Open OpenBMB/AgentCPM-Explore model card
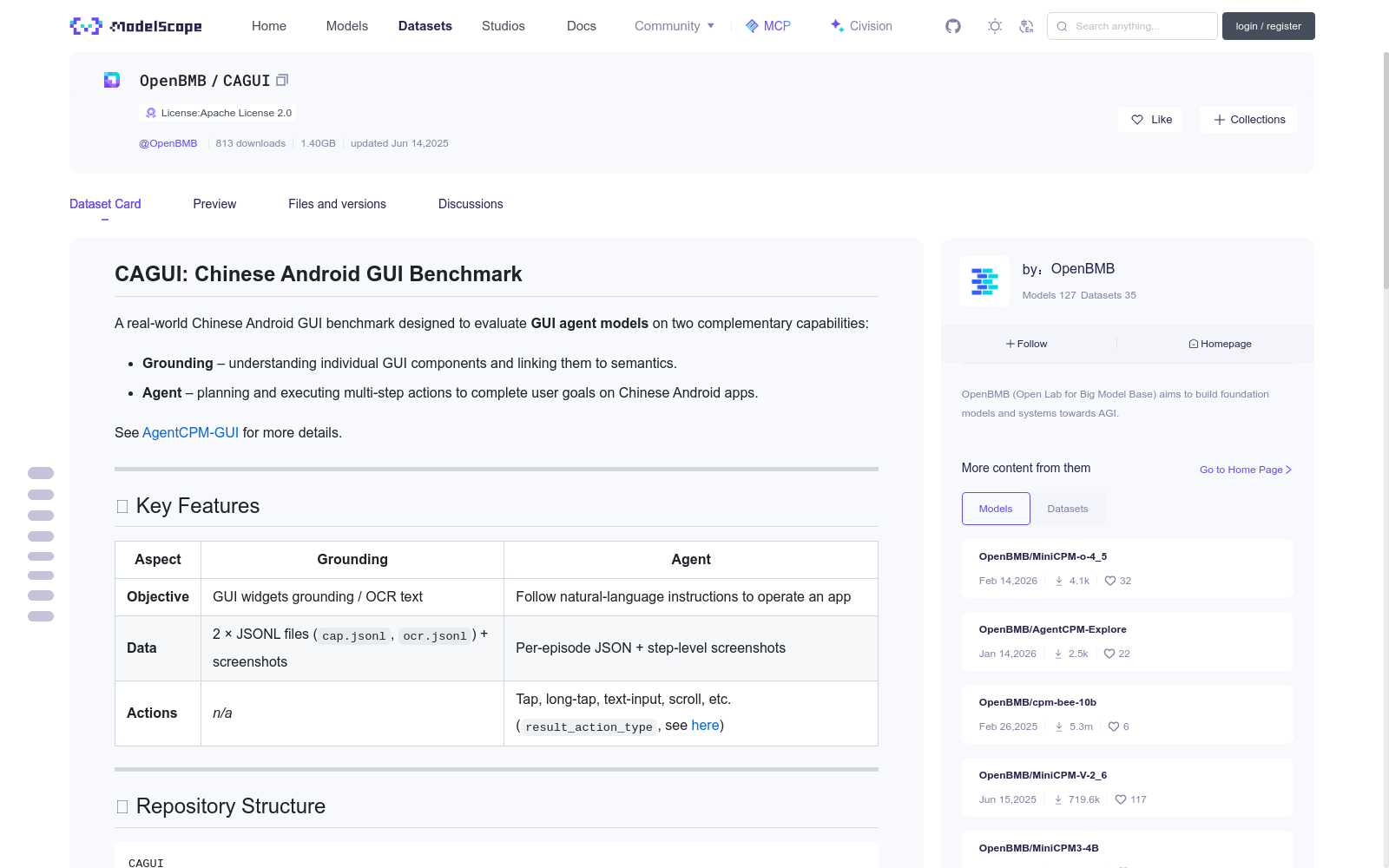 click(1127, 641)
